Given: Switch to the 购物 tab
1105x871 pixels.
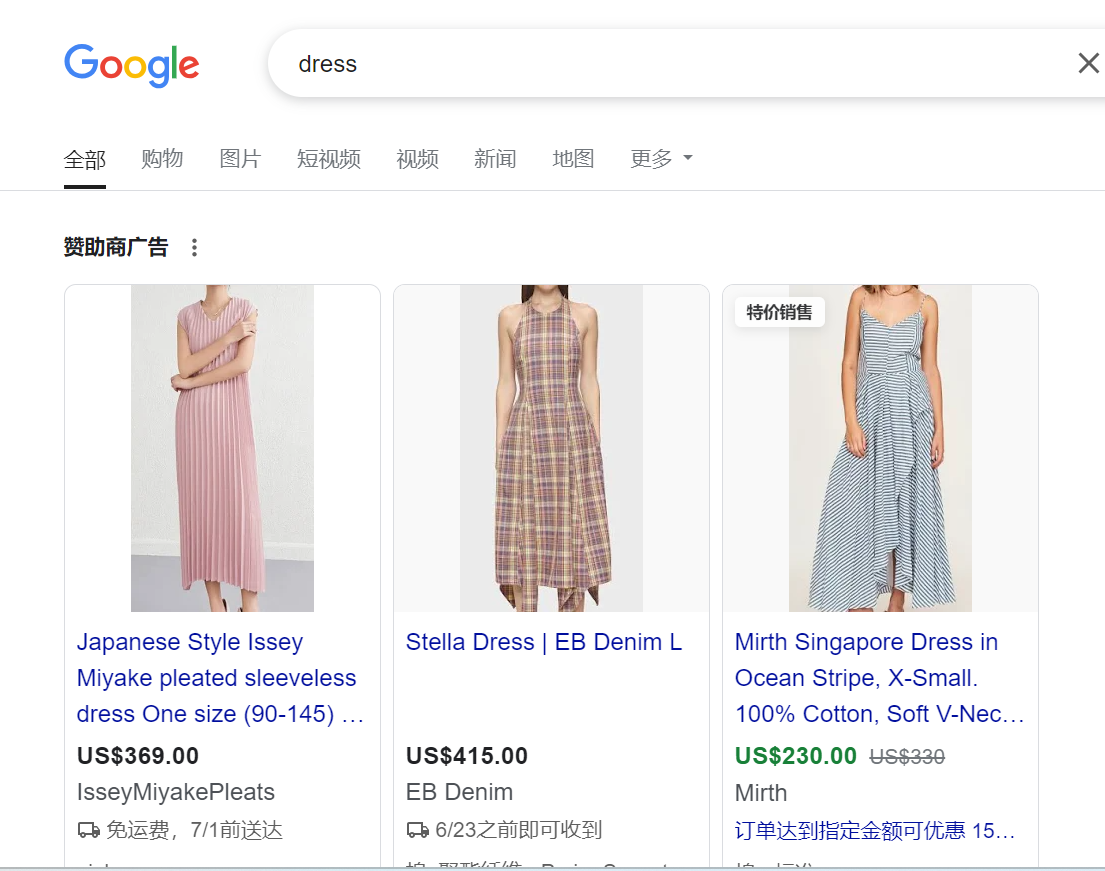Looking at the screenshot, I should click(162, 159).
